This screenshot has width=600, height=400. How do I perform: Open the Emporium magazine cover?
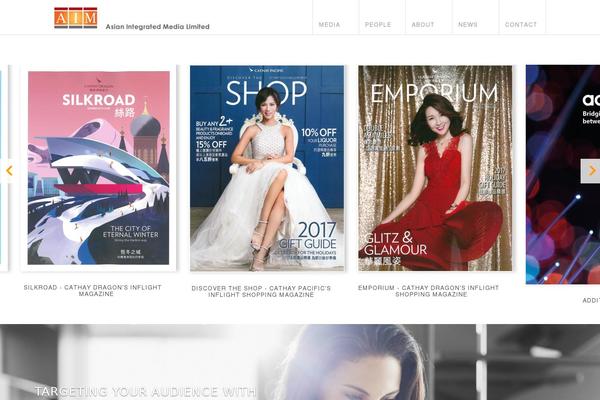coord(435,168)
